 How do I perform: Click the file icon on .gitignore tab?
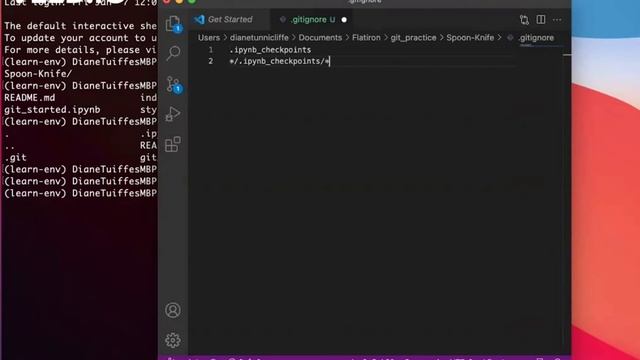click(282, 19)
